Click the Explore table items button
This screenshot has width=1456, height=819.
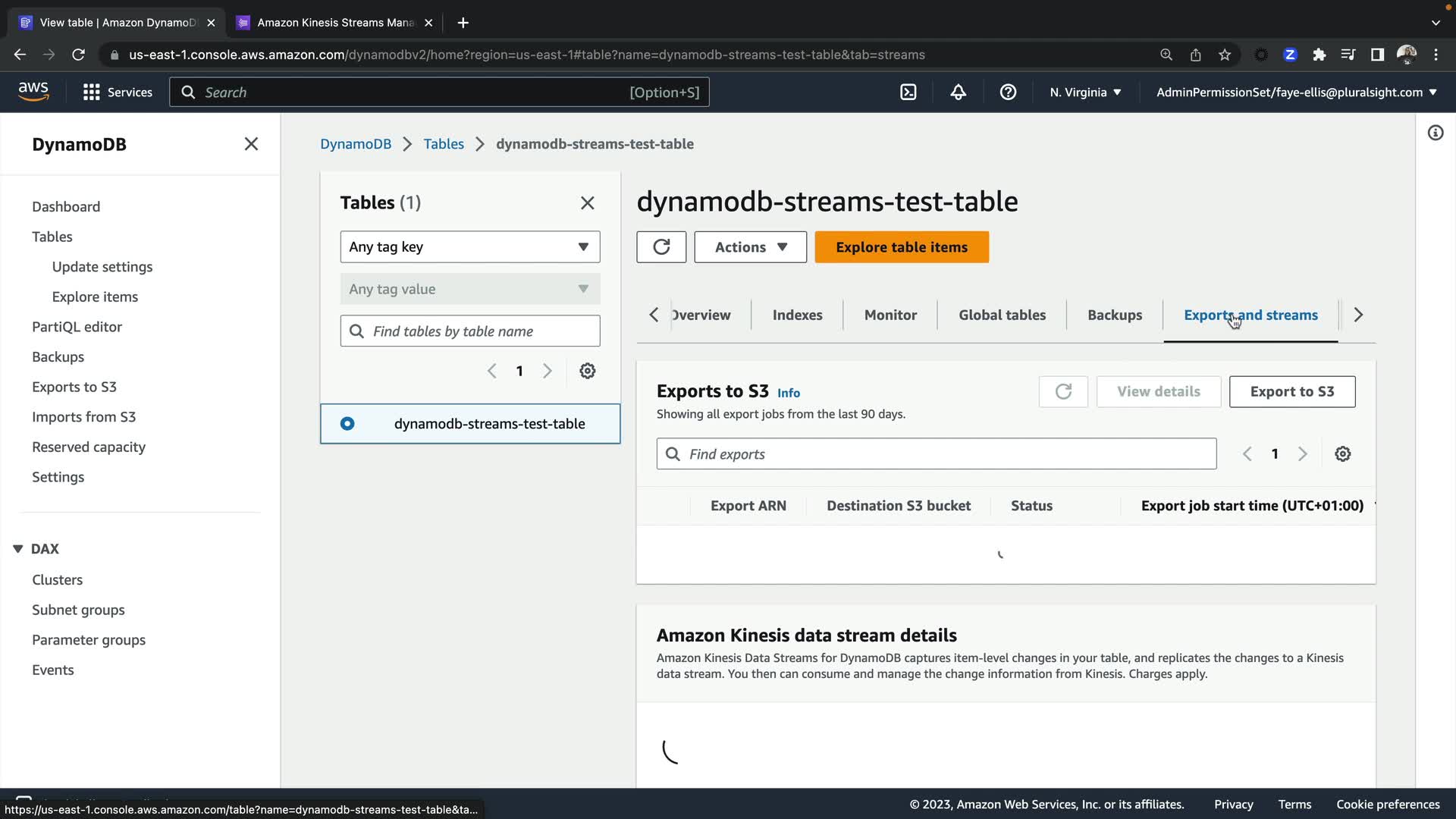click(901, 247)
